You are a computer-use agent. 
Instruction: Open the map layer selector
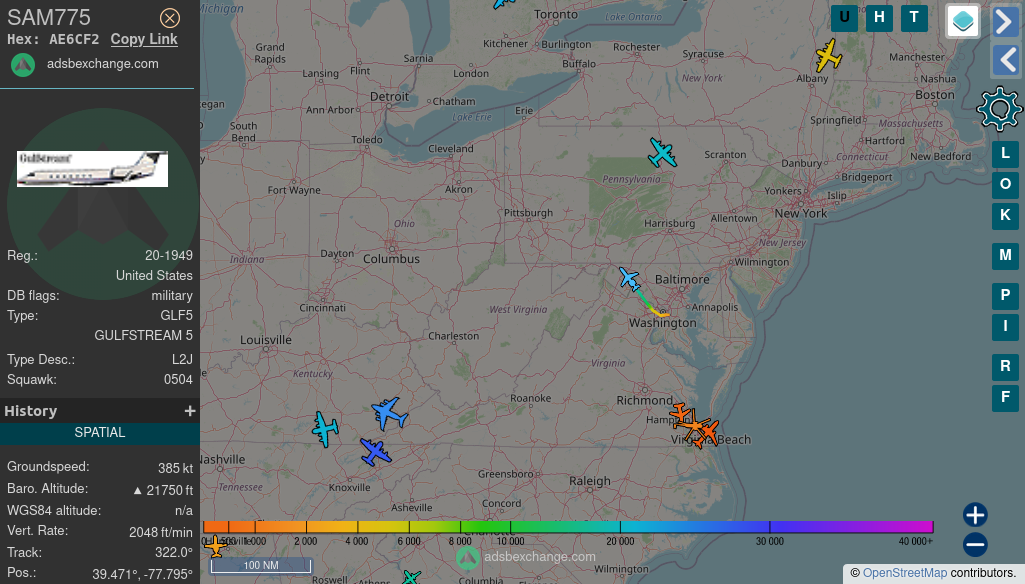point(963,21)
